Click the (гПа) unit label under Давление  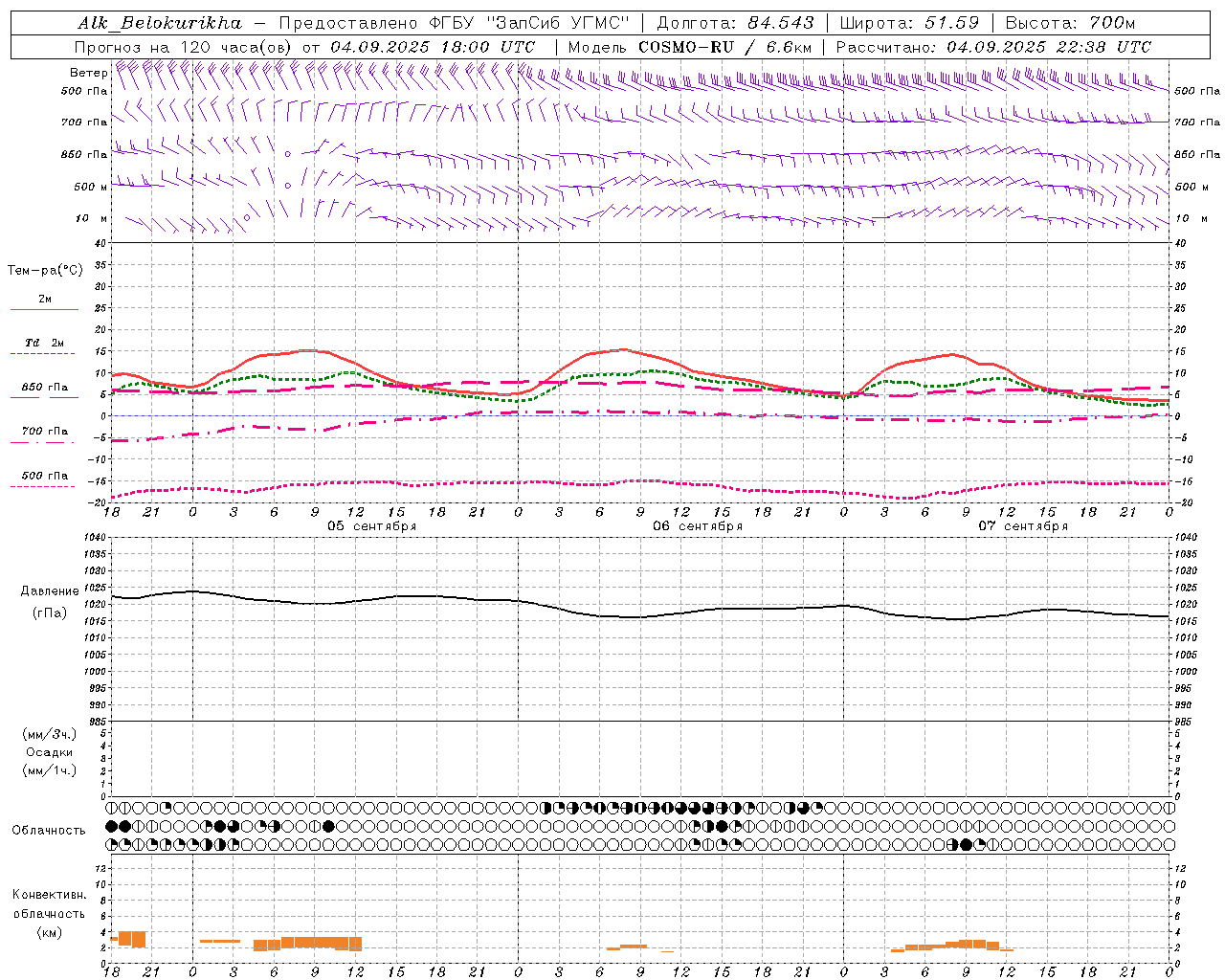50,613
